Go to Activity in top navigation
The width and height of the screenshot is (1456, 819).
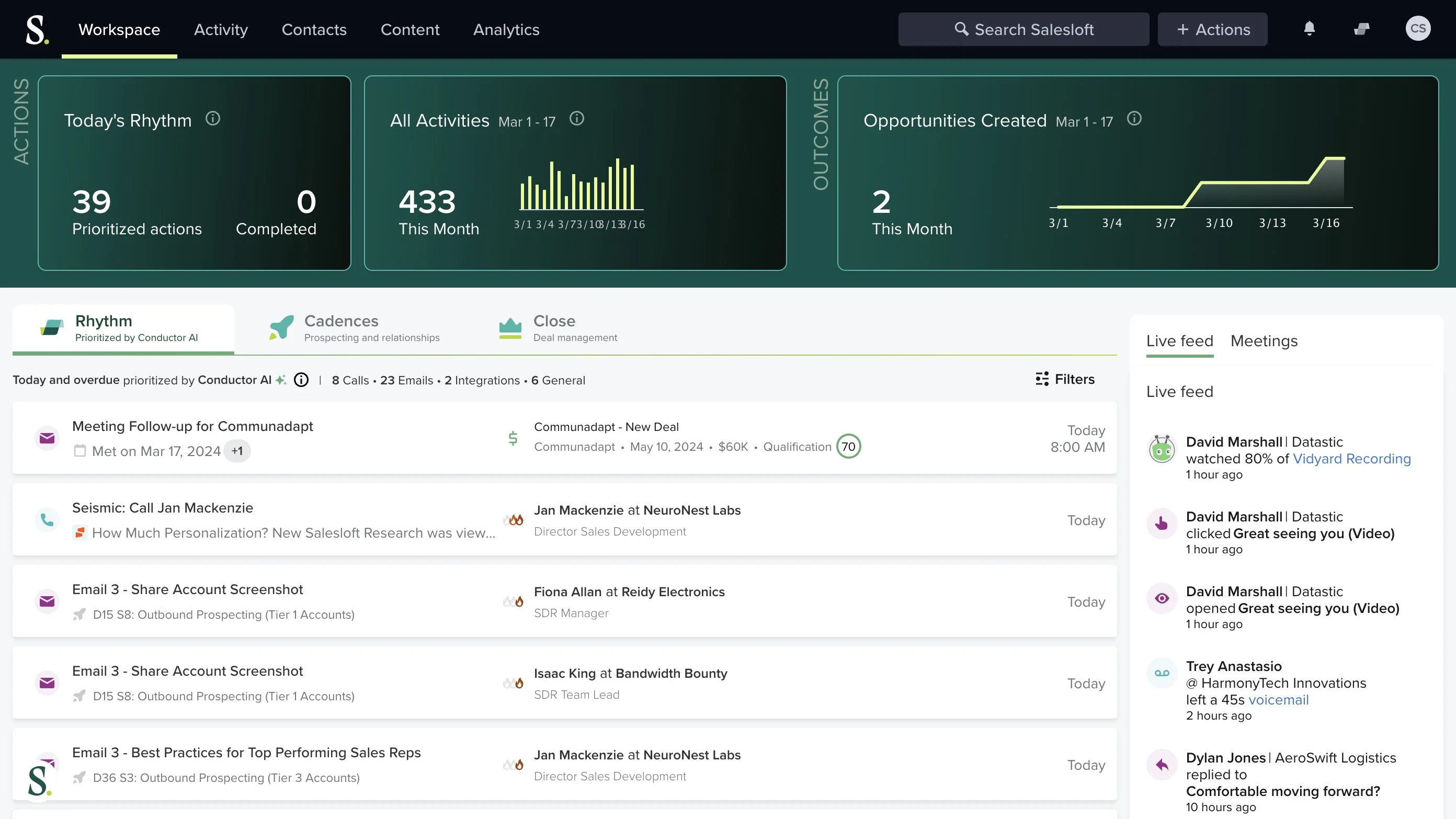221,29
